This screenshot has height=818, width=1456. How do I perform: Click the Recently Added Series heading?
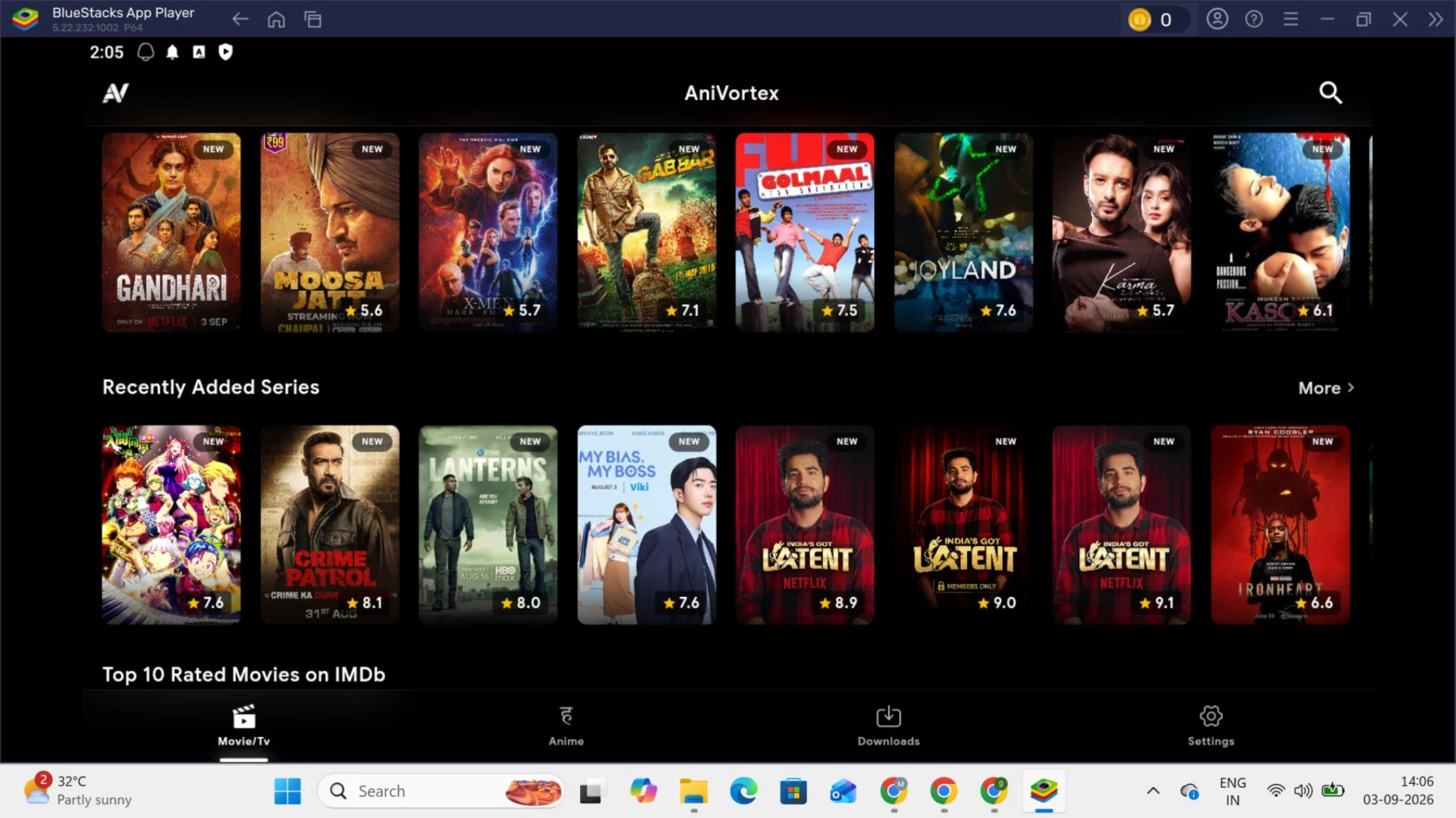coord(211,387)
